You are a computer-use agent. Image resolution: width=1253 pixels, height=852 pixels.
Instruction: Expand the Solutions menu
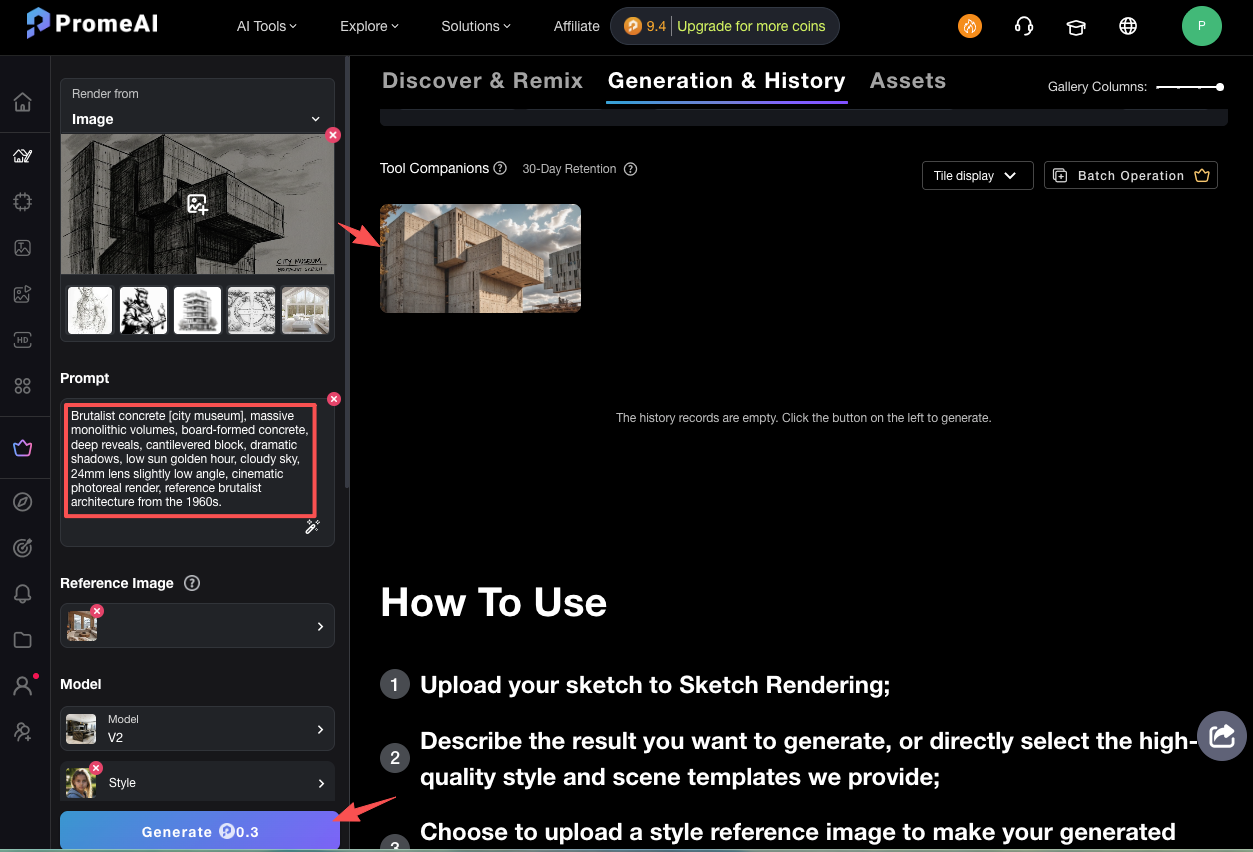click(476, 26)
